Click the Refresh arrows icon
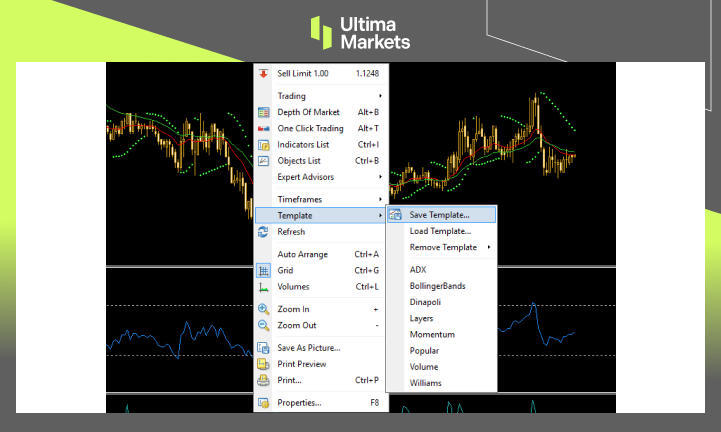 tap(263, 232)
